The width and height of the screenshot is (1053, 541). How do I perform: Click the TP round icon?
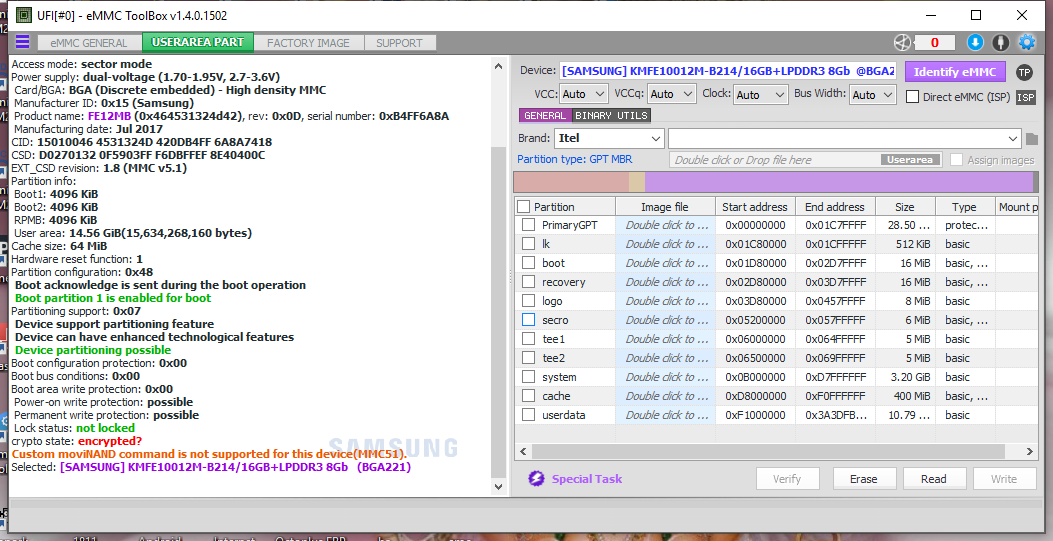(x=1024, y=72)
